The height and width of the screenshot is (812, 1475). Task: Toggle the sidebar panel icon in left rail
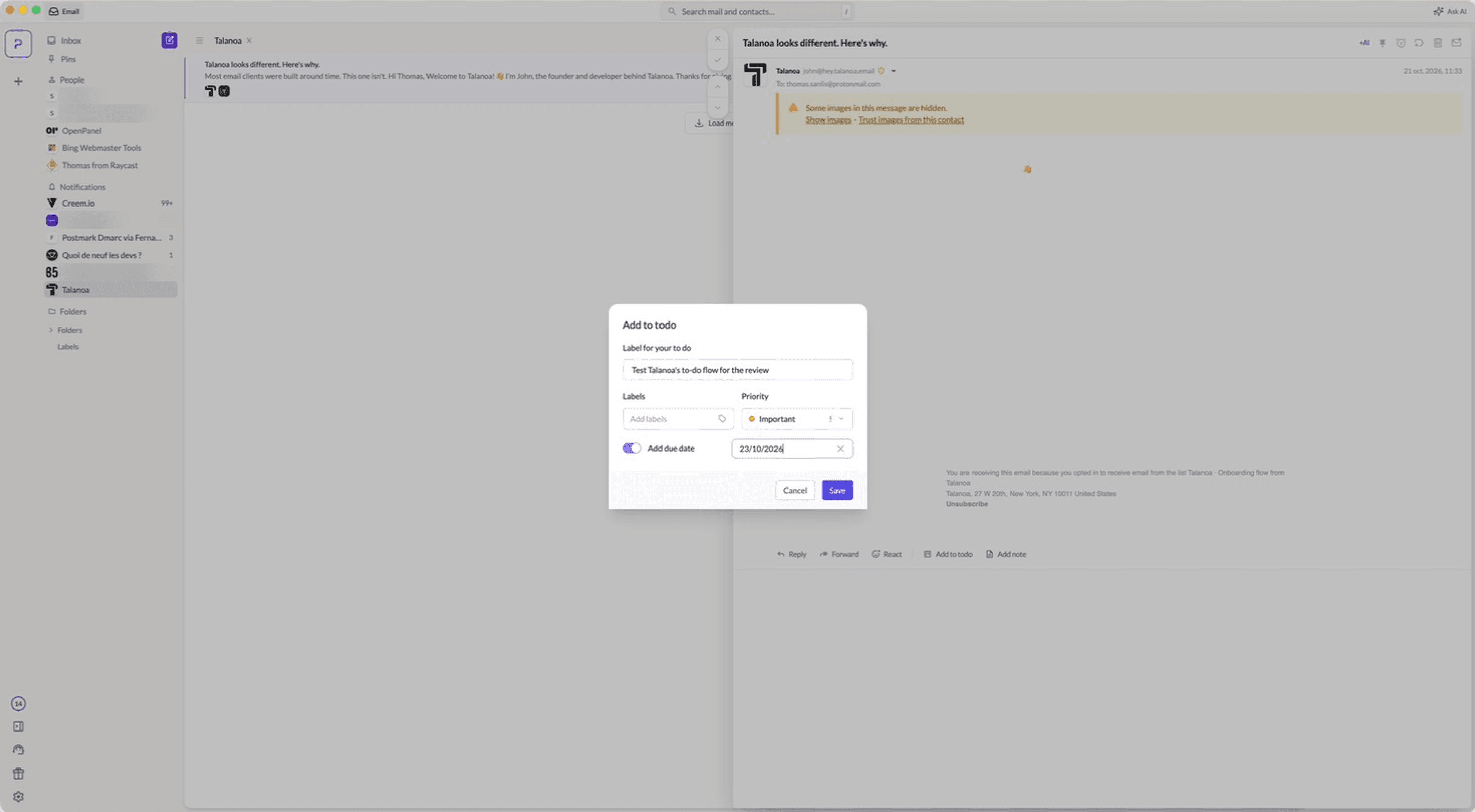[x=18, y=726]
